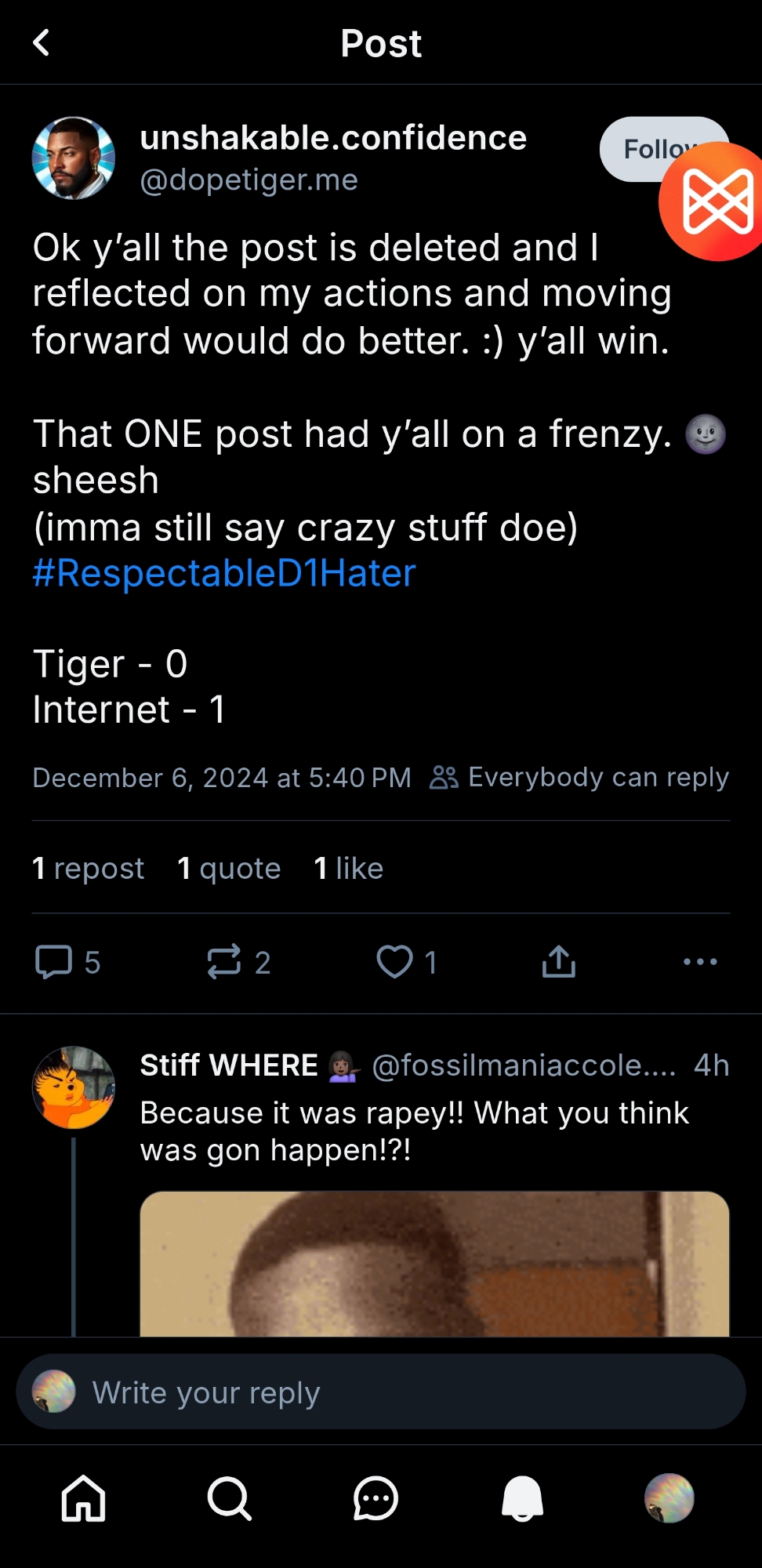762x1568 pixels.
Task: Tap the share upload icon
Action: tap(558, 962)
